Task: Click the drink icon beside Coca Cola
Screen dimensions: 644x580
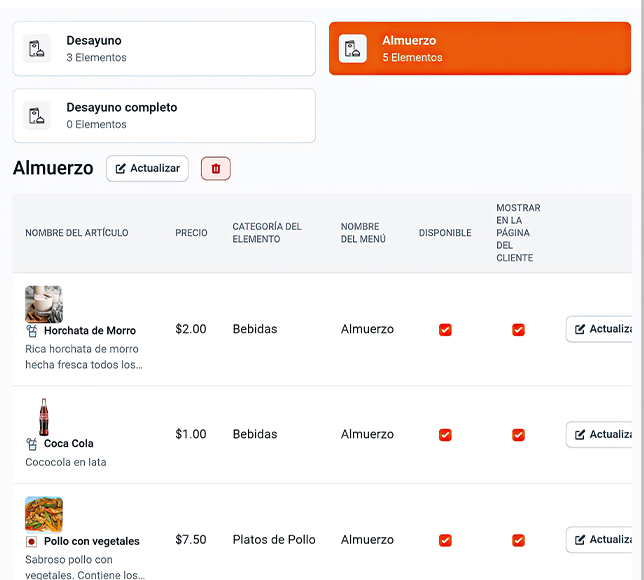Action: pos(32,444)
